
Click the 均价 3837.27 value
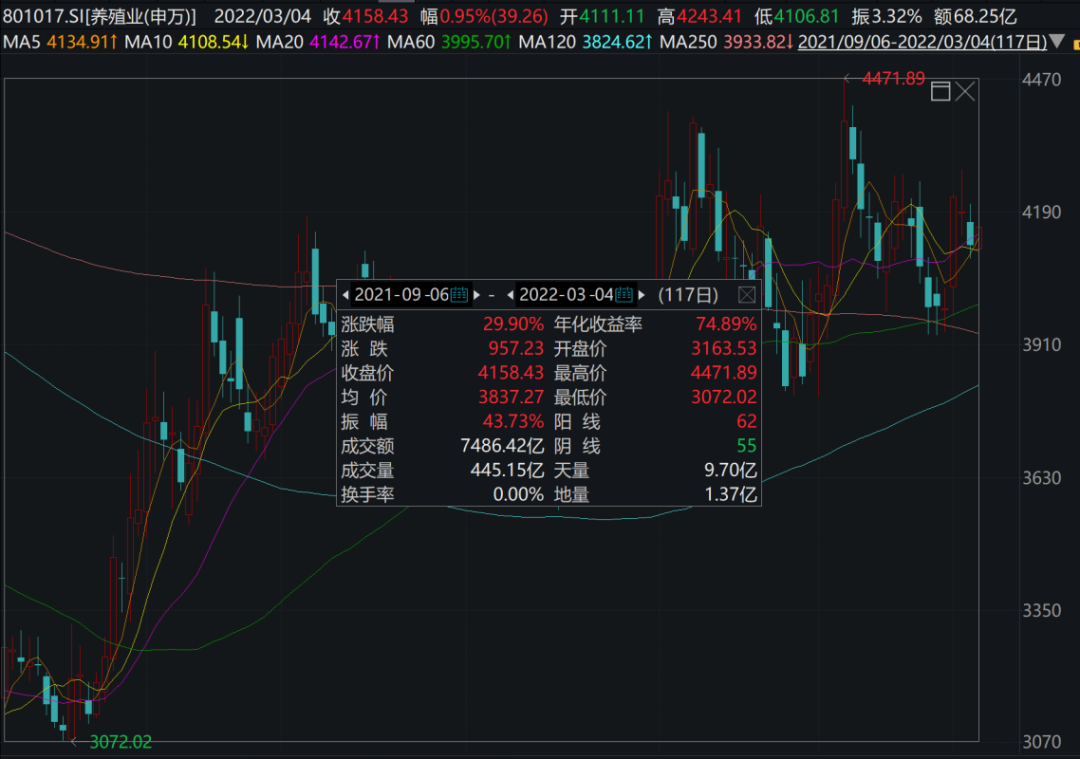(x=511, y=397)
